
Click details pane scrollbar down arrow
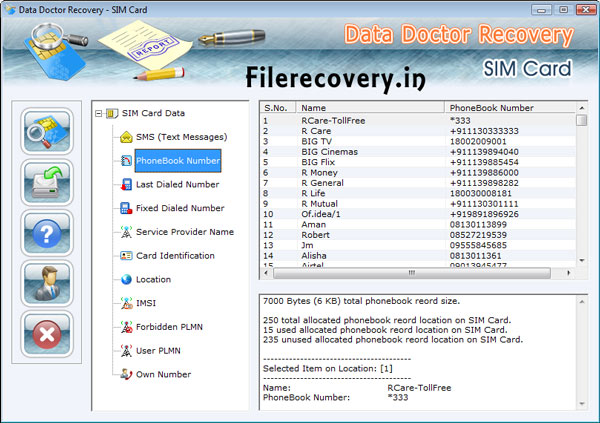[x=582, y=403]
